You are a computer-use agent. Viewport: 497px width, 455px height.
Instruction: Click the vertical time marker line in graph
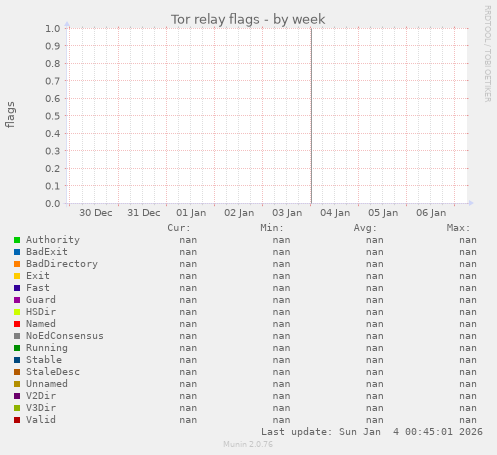tap(311, 116)
